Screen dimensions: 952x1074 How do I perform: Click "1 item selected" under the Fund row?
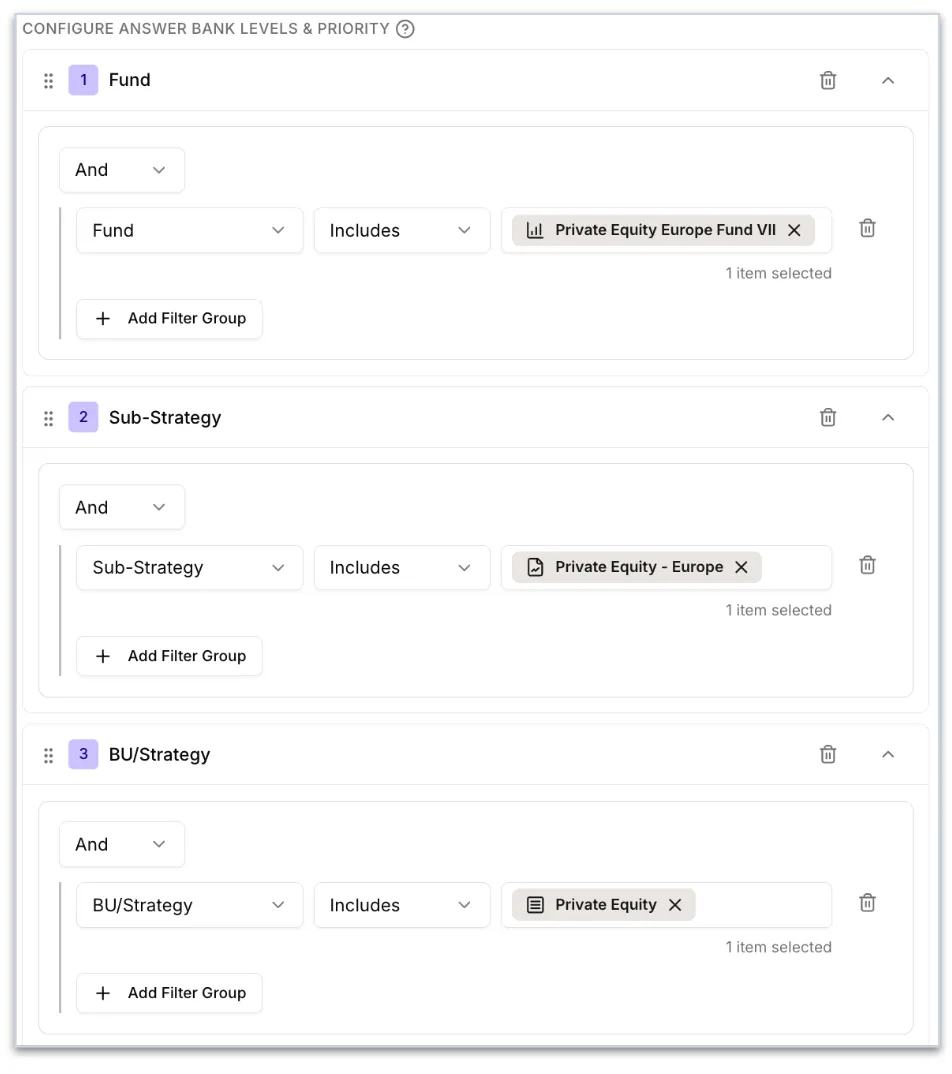pos(779,273)
